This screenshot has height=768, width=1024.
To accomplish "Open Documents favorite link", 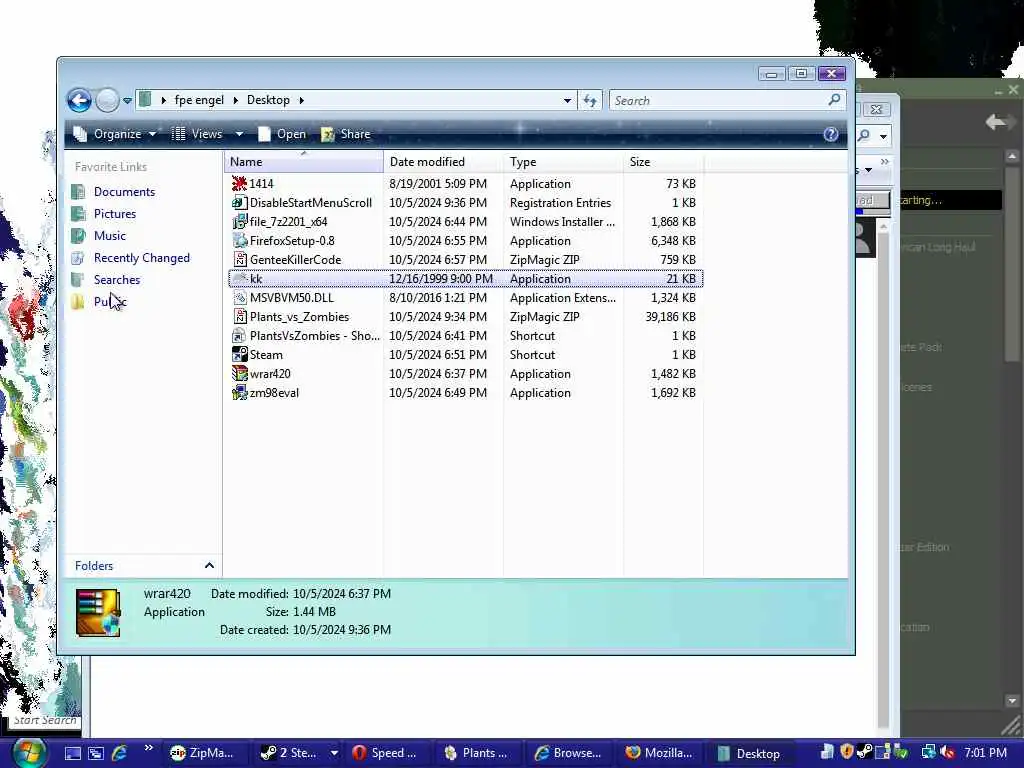I will [x=124, y=192].
